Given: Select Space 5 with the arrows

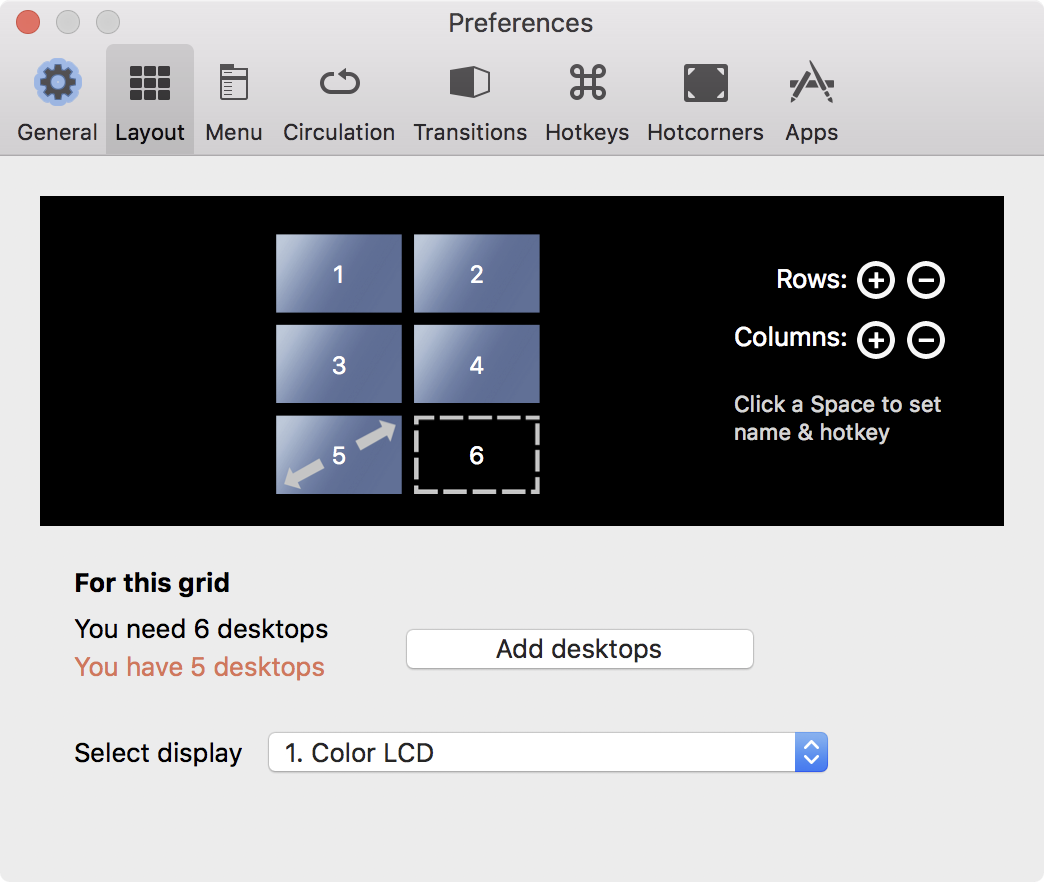Looking at the screenshot, I should (339, 456).
